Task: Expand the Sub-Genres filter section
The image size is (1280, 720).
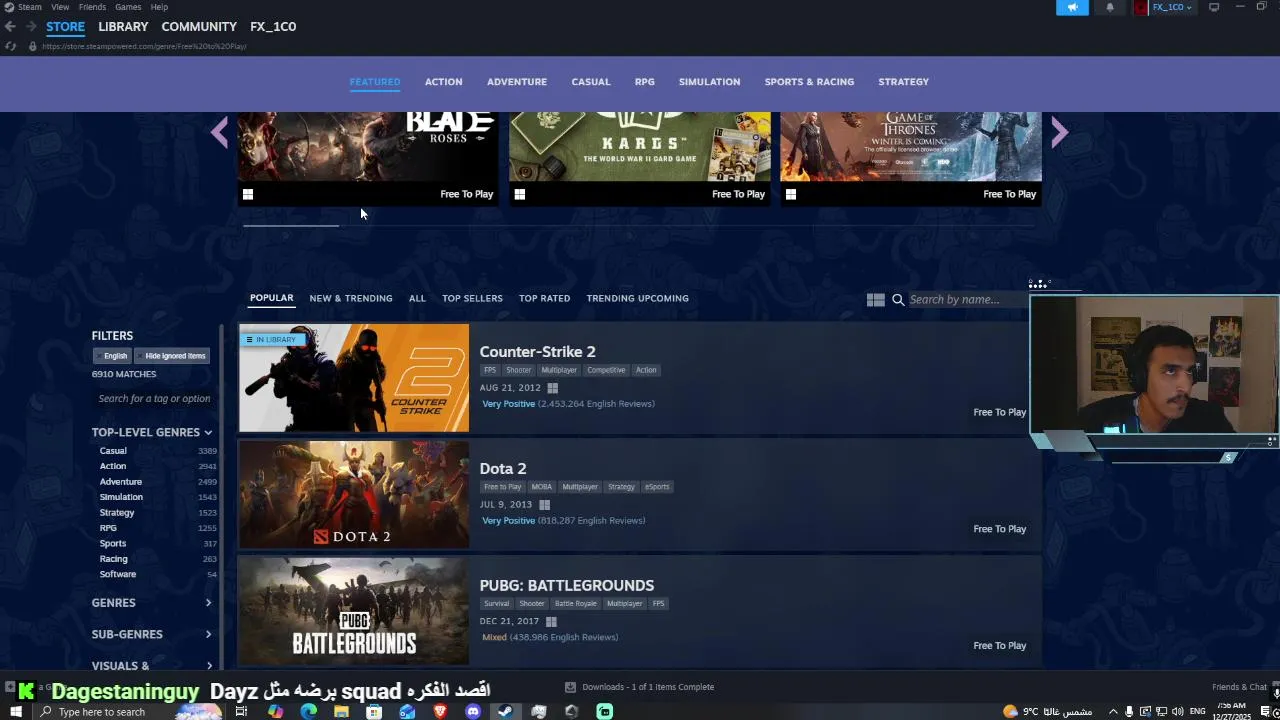Action: tap(152, 634)
